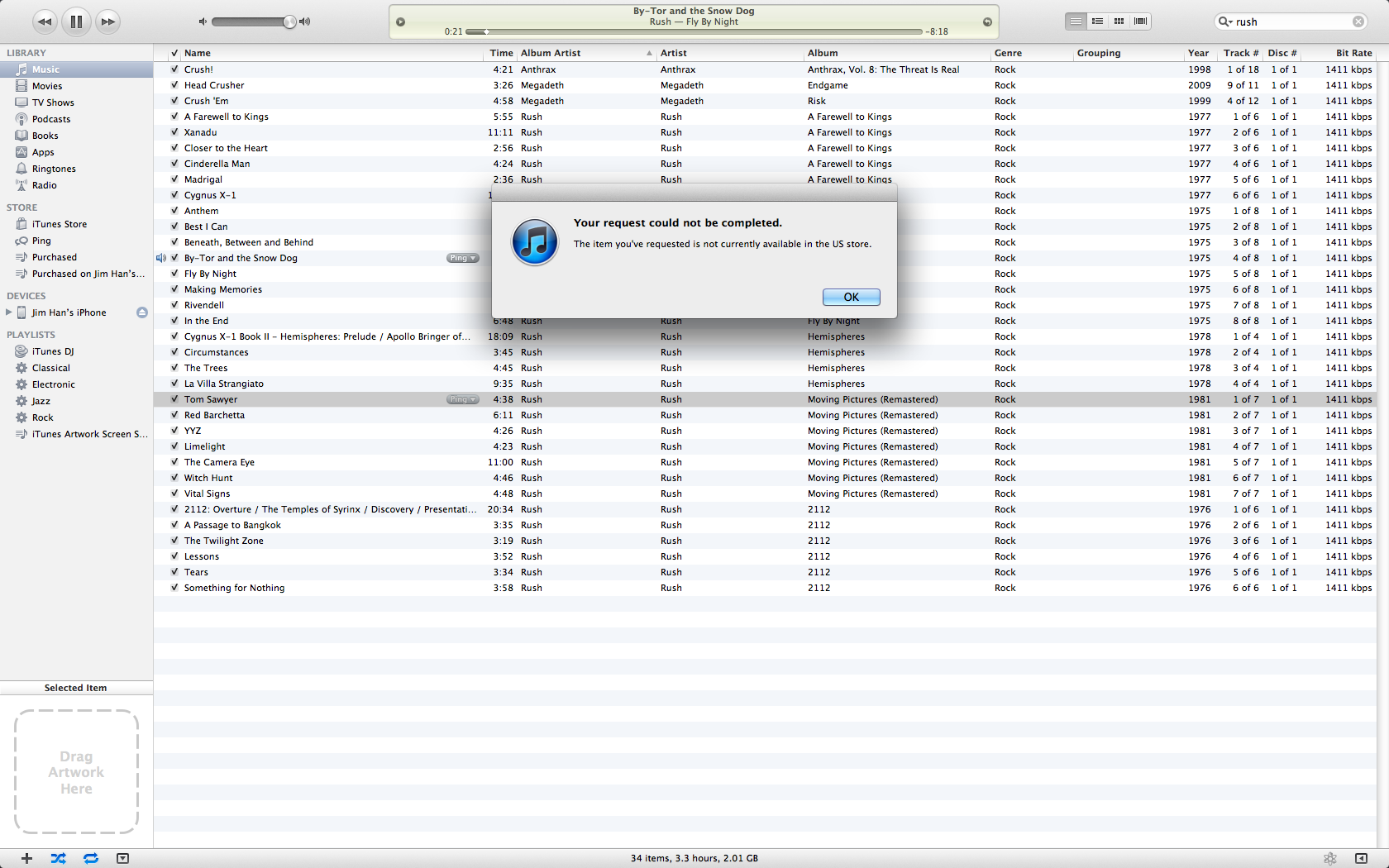Open the Ping dropdown on By-Tor and the Snow Dog
Screen dimensions: 1389x868
tap(462, 258)
